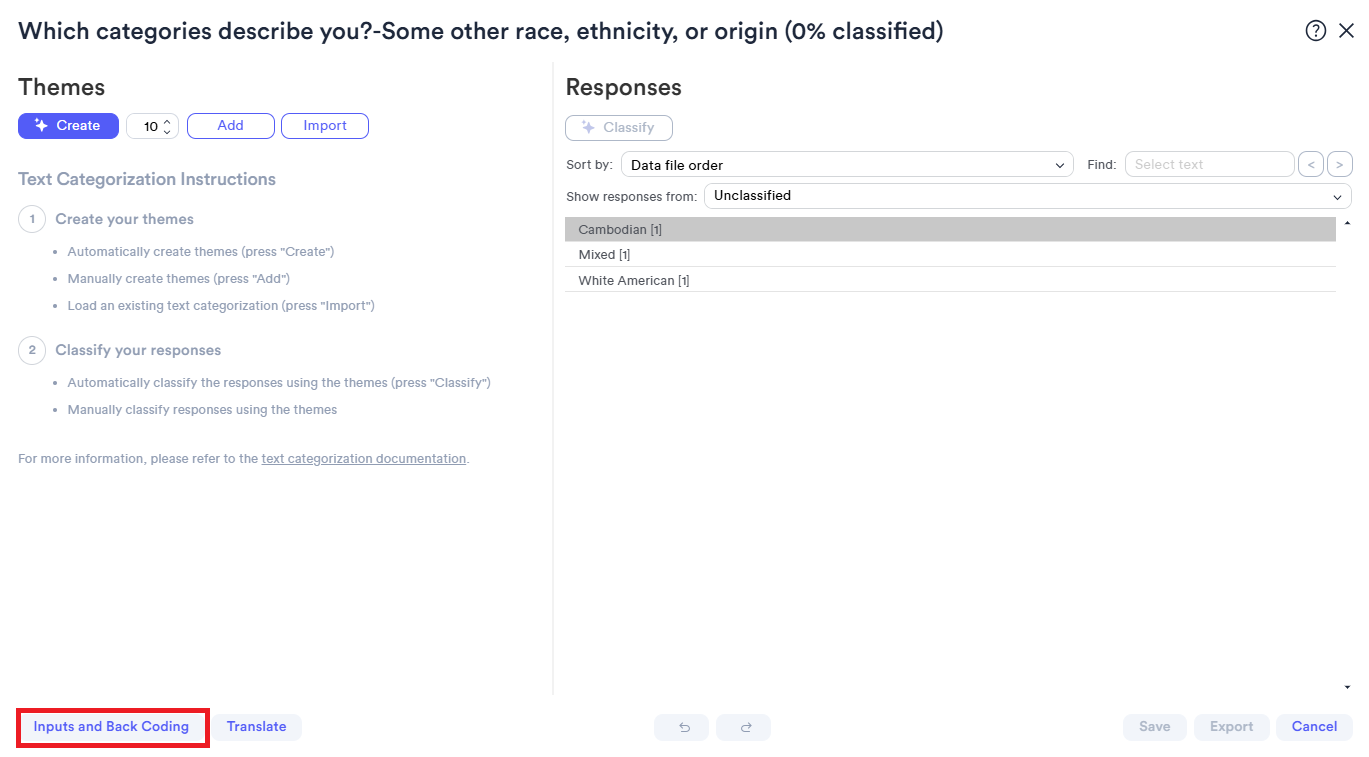Viewport: 1369px width, 757px height.
Task: Open the Sort by dropdown
Action: coord(847,165)
